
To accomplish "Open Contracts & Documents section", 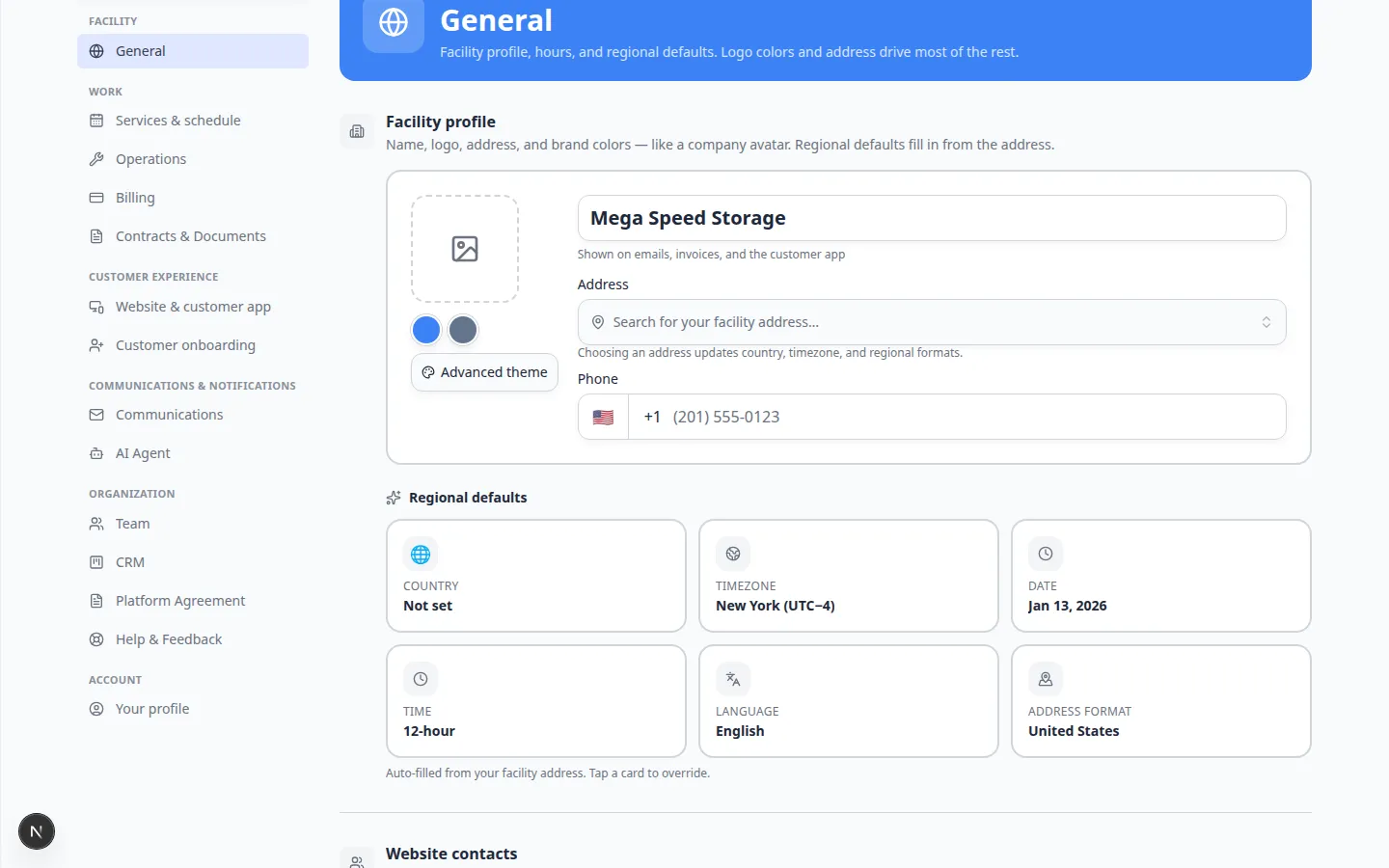I will click(x=193, y=236).
